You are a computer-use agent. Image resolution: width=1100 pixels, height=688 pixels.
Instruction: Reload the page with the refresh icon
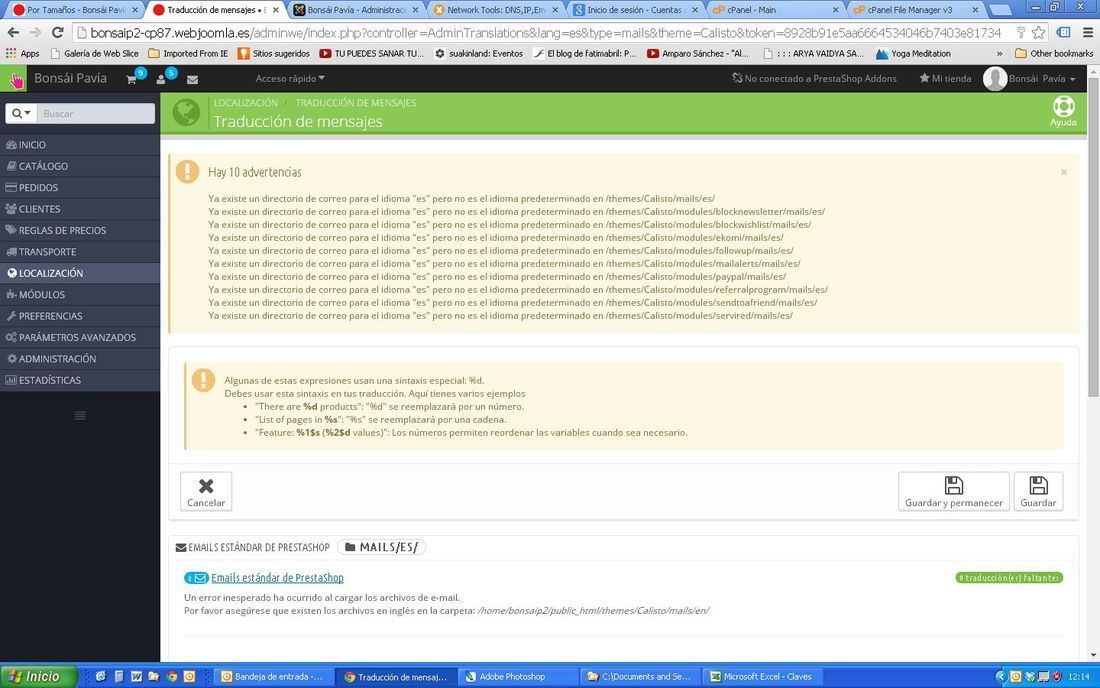[x=58, y=33]
